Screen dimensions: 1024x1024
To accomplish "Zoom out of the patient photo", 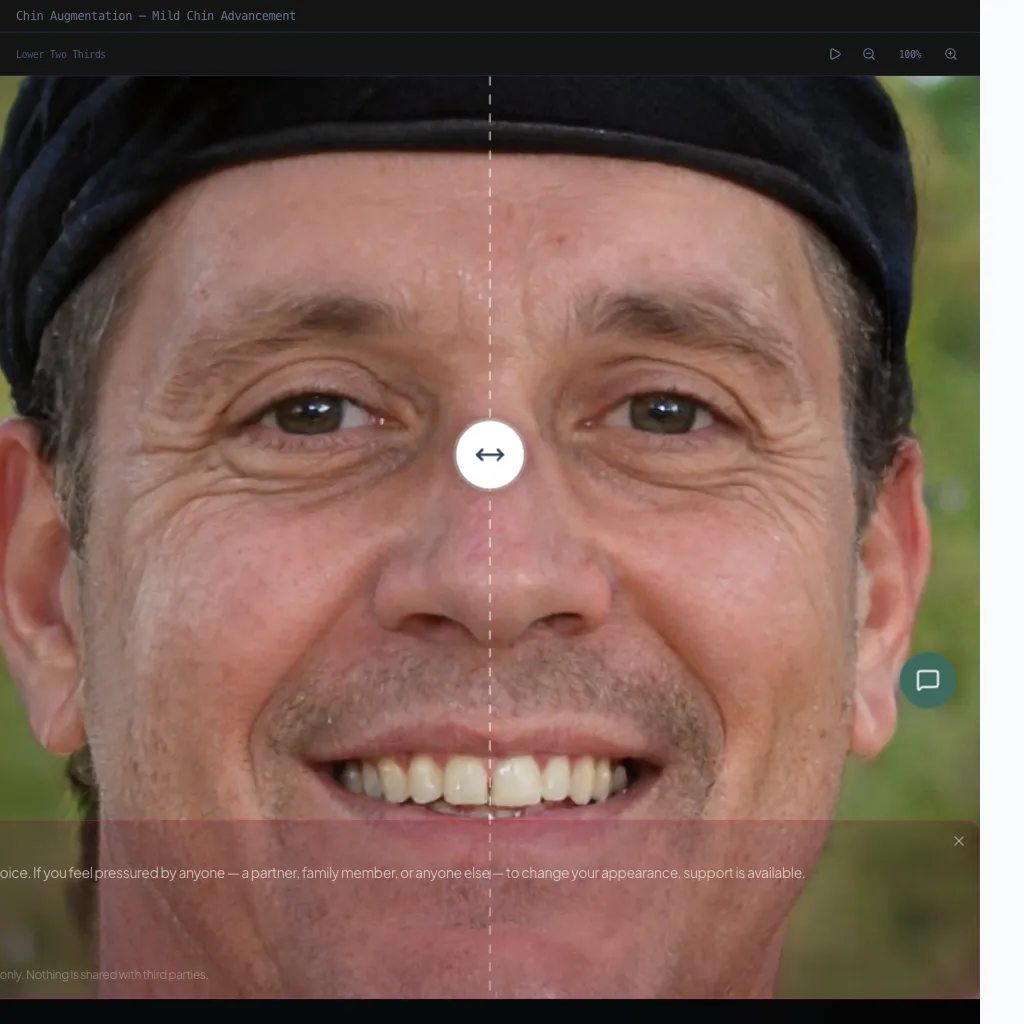I will click(869, 54).
